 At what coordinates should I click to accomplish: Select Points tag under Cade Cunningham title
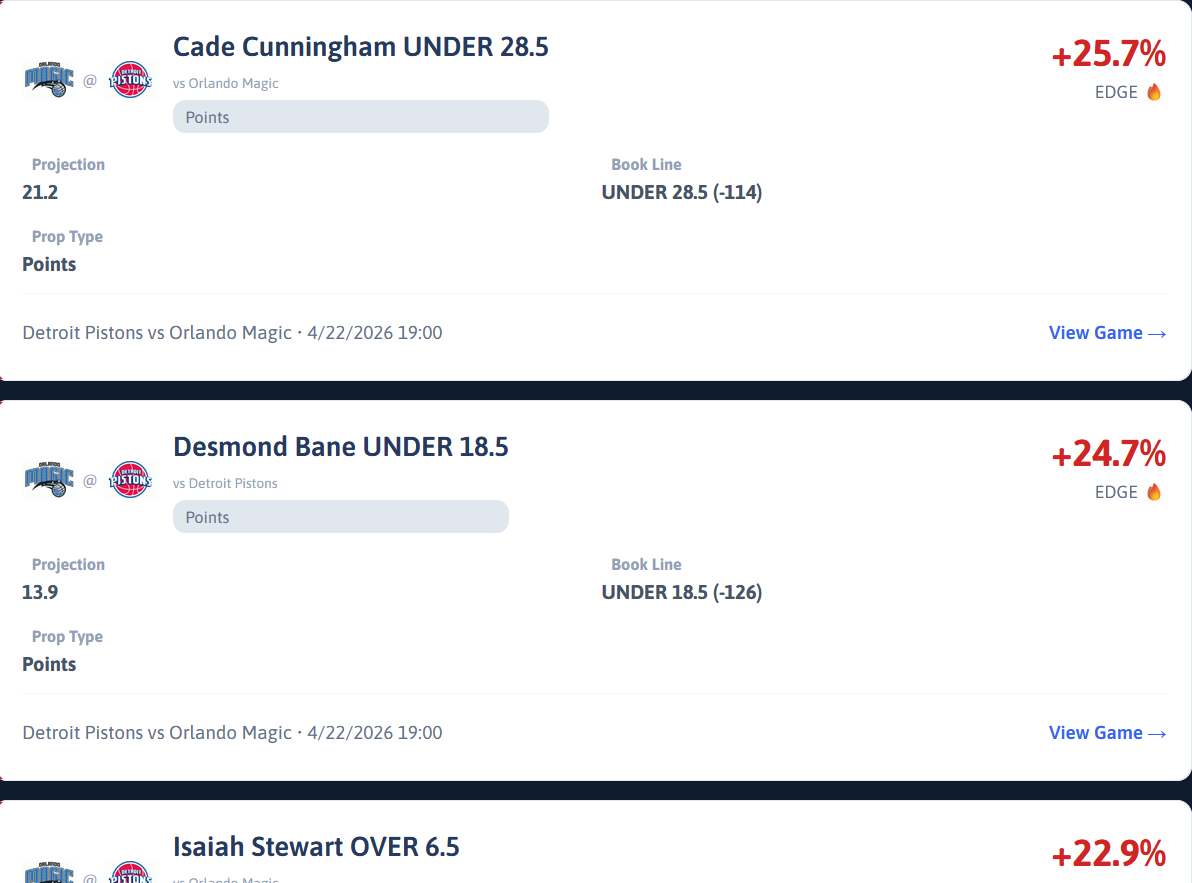click(x=360, y=117)
